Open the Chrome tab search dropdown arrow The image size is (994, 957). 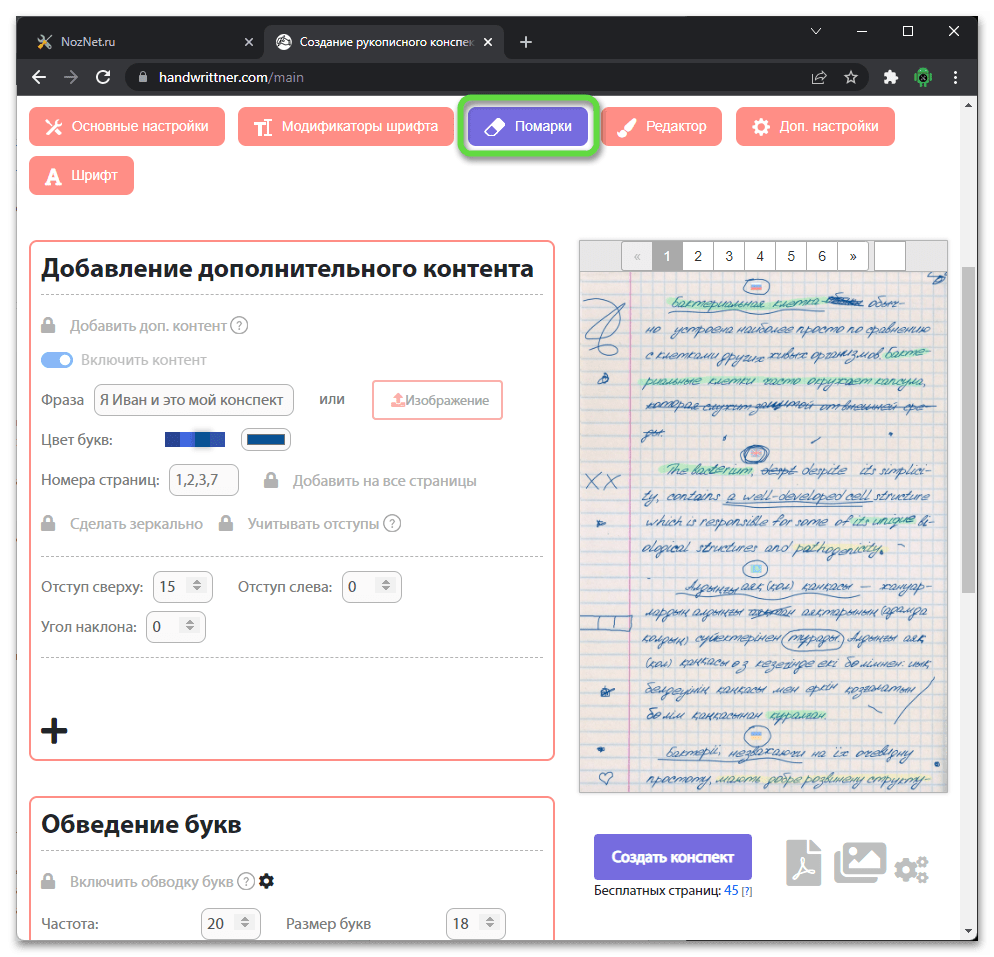tap(816, 31)
